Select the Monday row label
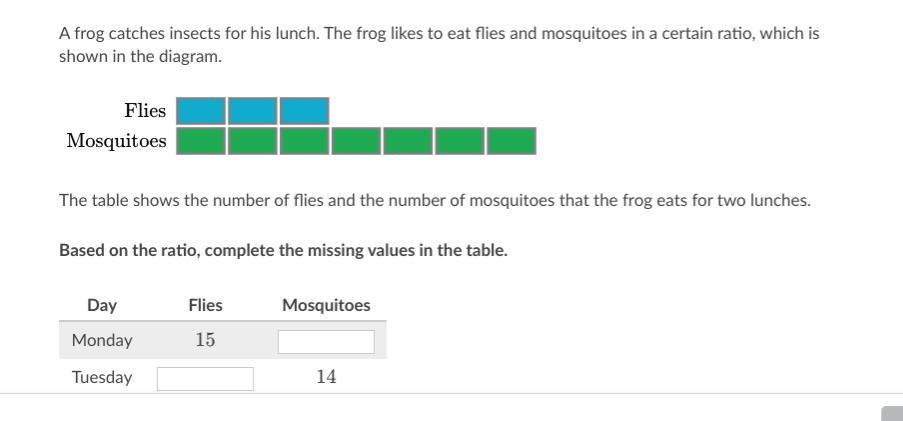 (x=102, y=340)
